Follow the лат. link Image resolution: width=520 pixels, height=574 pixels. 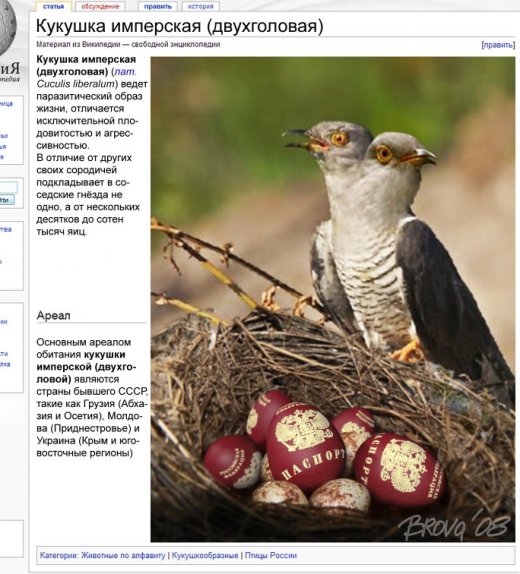point(125,71)
